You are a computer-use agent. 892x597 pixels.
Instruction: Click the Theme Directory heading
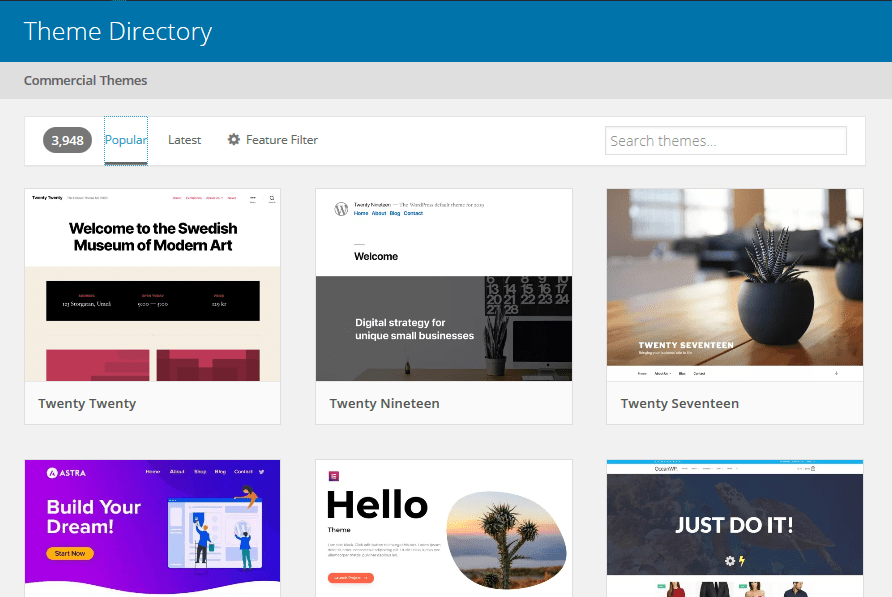[x=118, y=31]
